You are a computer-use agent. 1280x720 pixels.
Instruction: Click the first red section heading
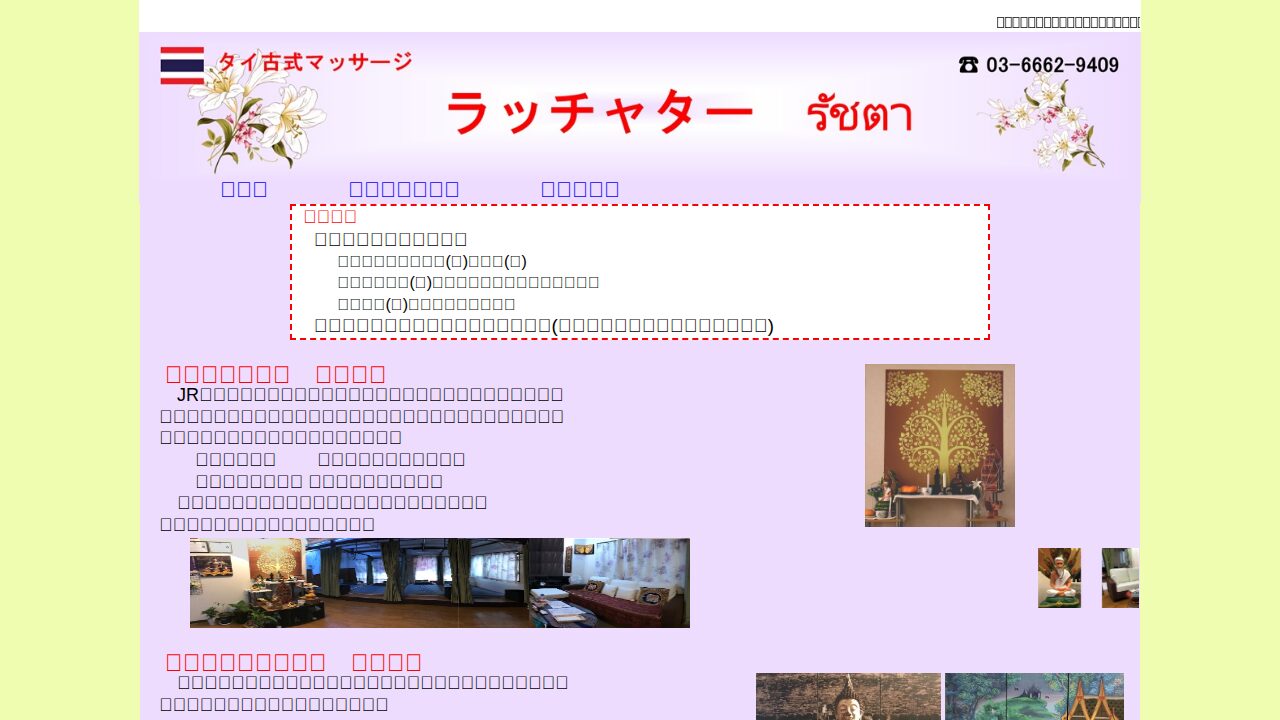point(276,374)
